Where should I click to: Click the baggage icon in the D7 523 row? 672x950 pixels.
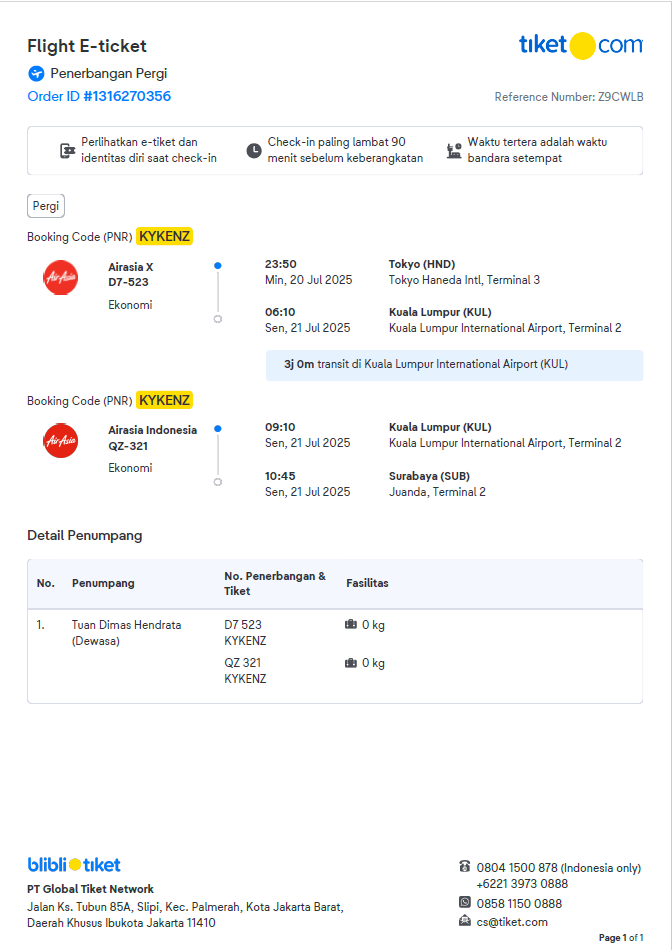(350, 625)
